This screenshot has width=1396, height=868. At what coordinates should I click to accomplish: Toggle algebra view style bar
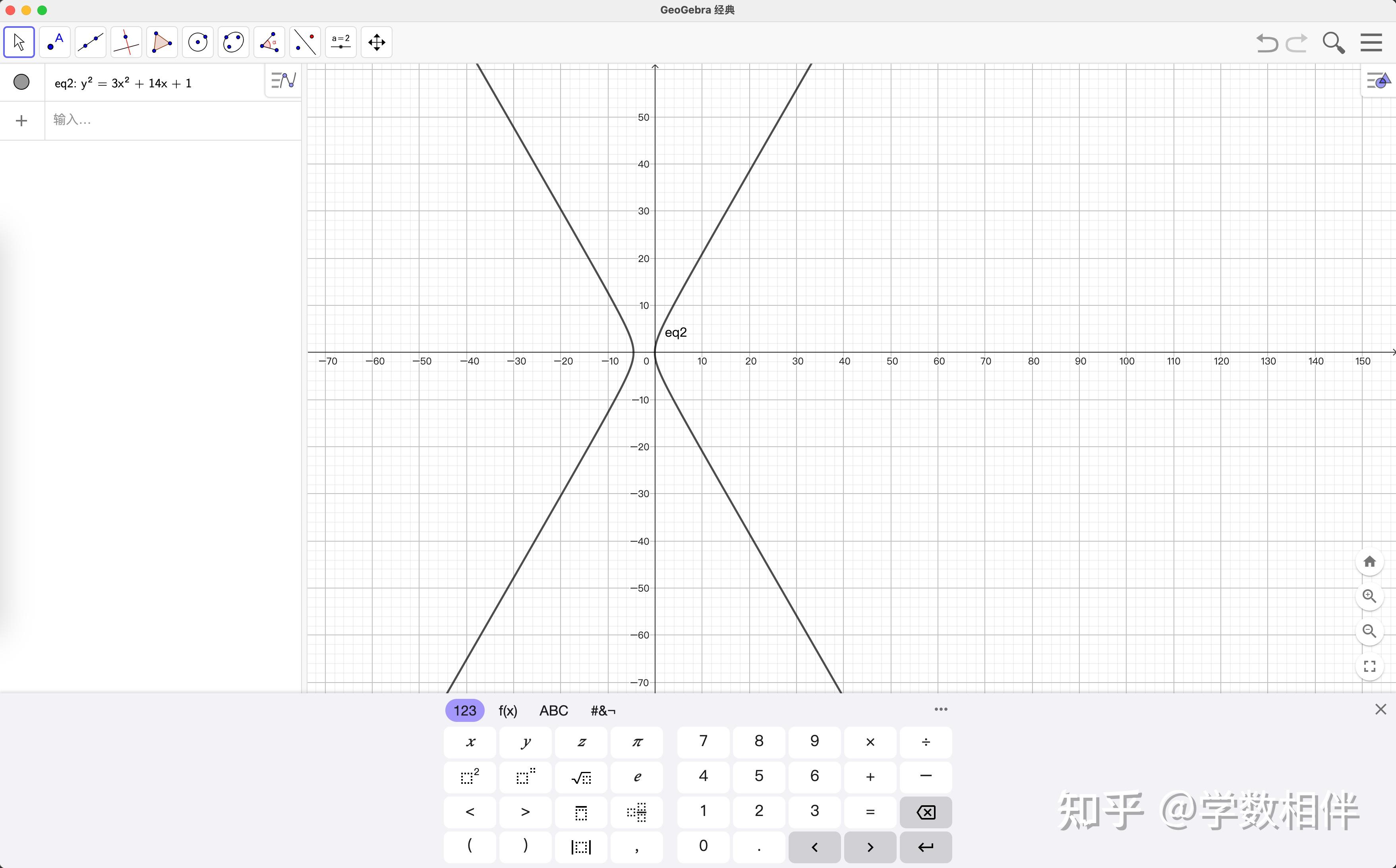283,80
